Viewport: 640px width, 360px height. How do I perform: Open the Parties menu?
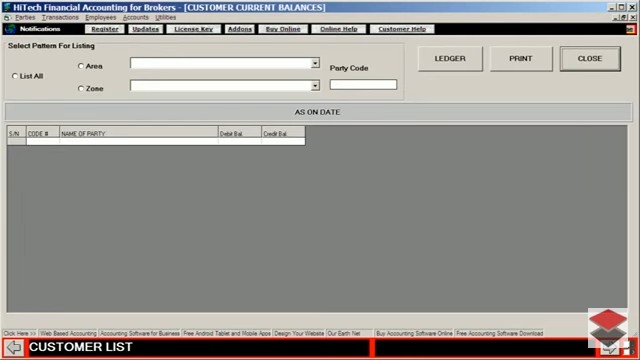25,18
